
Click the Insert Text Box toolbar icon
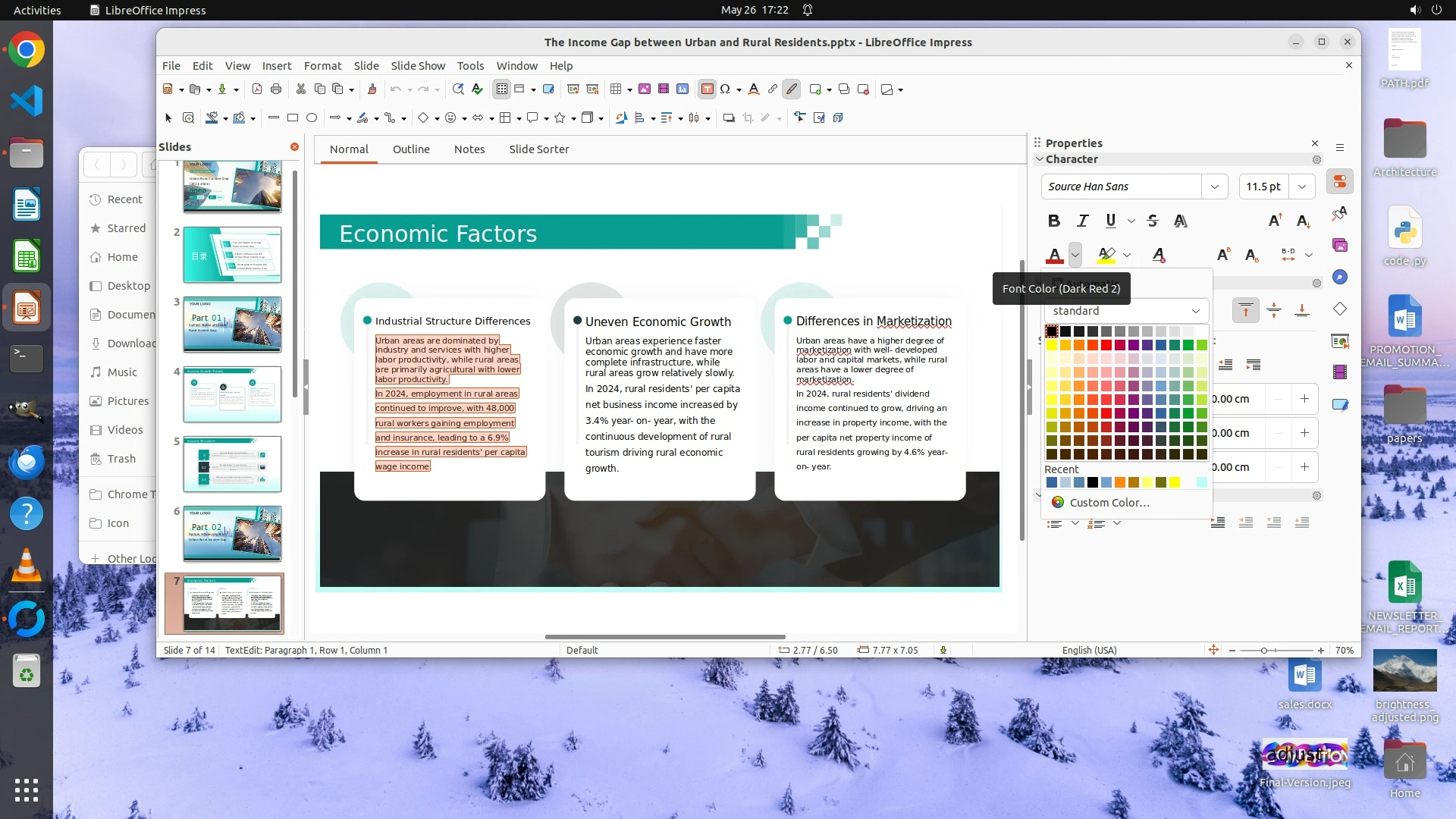click(x=707, y=89)
